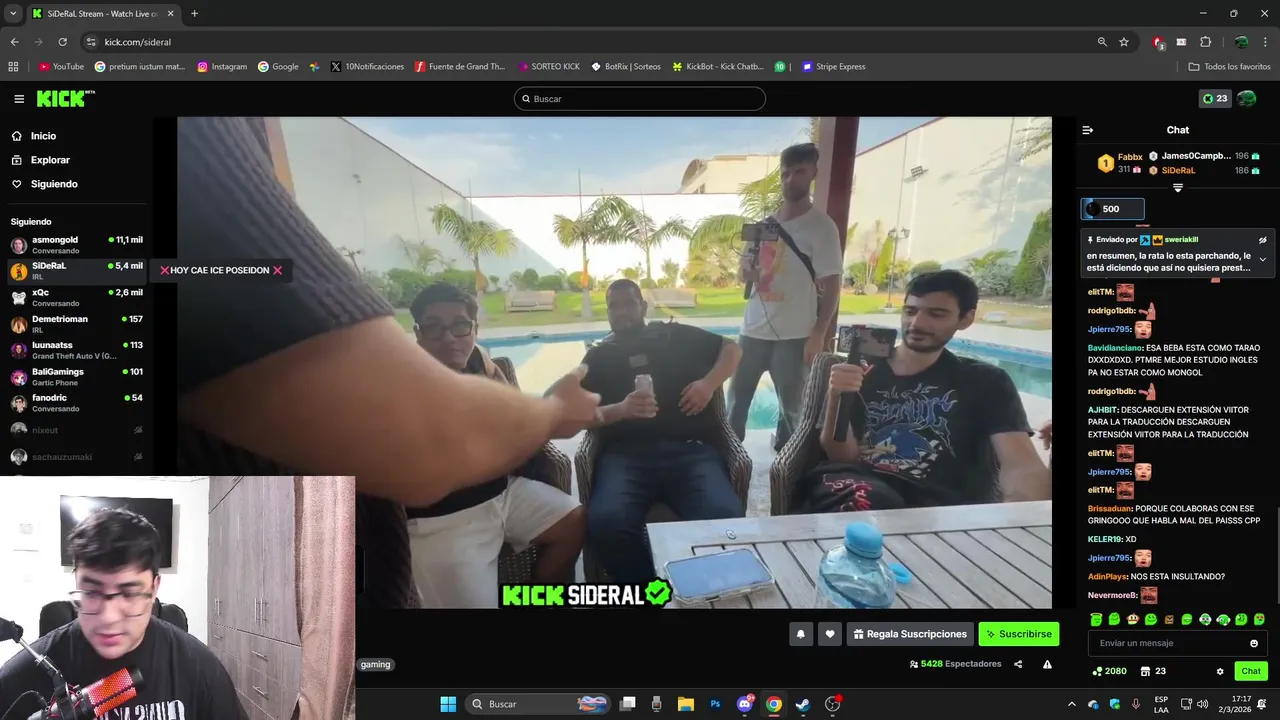1280x720 pixels.
Task: Select the last quick emote in row
Action: [1259, 620]
